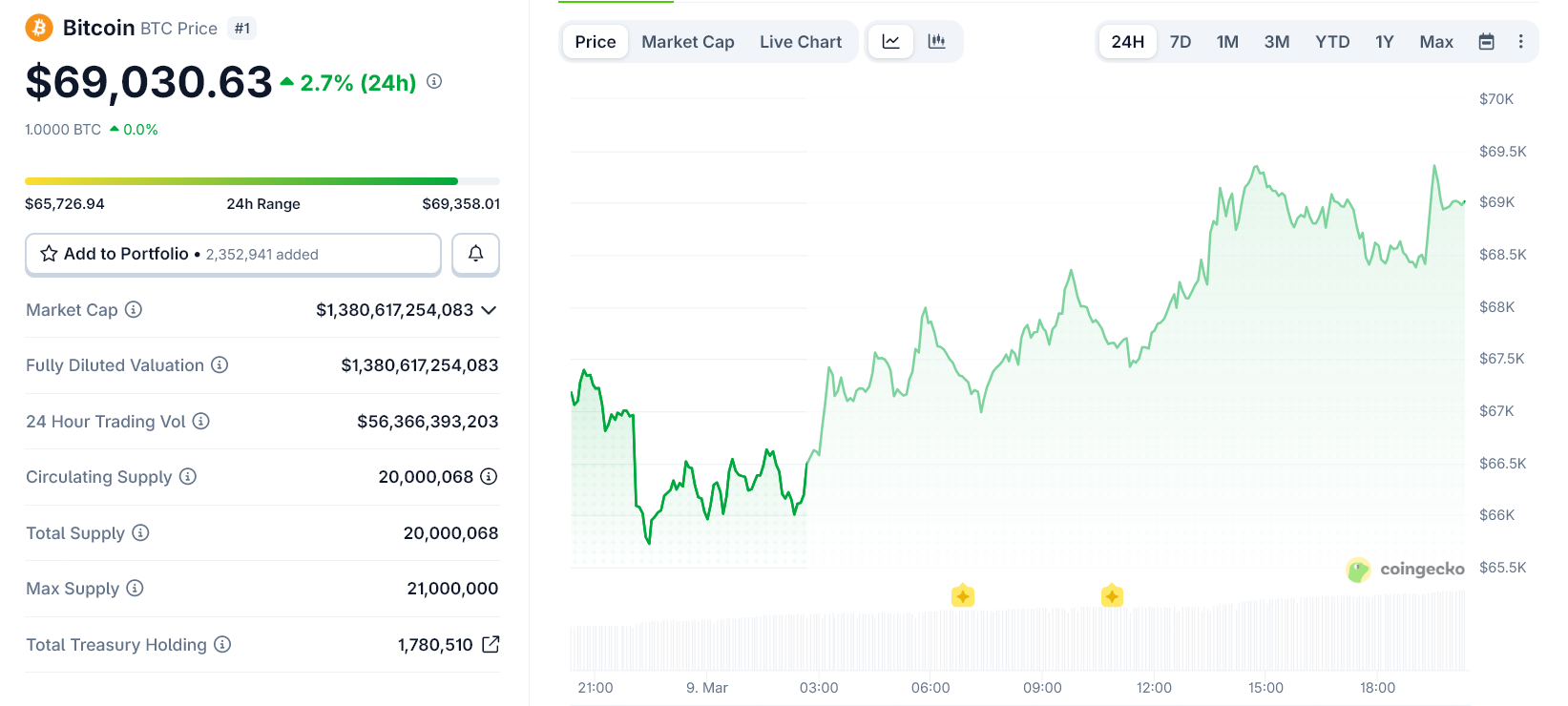The image size is (1568, 706).
Task: Open the chart three-dot options menu
Action: (x=1520, y=42)
